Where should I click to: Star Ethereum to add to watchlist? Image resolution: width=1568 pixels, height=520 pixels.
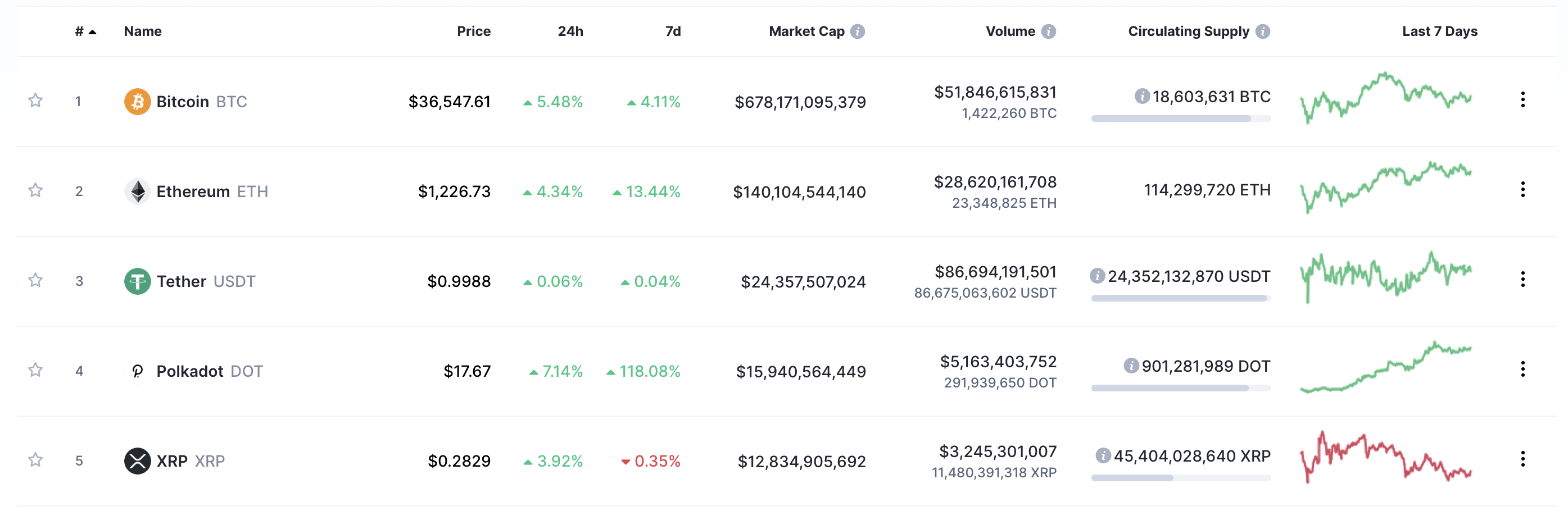tap(35, 190)
